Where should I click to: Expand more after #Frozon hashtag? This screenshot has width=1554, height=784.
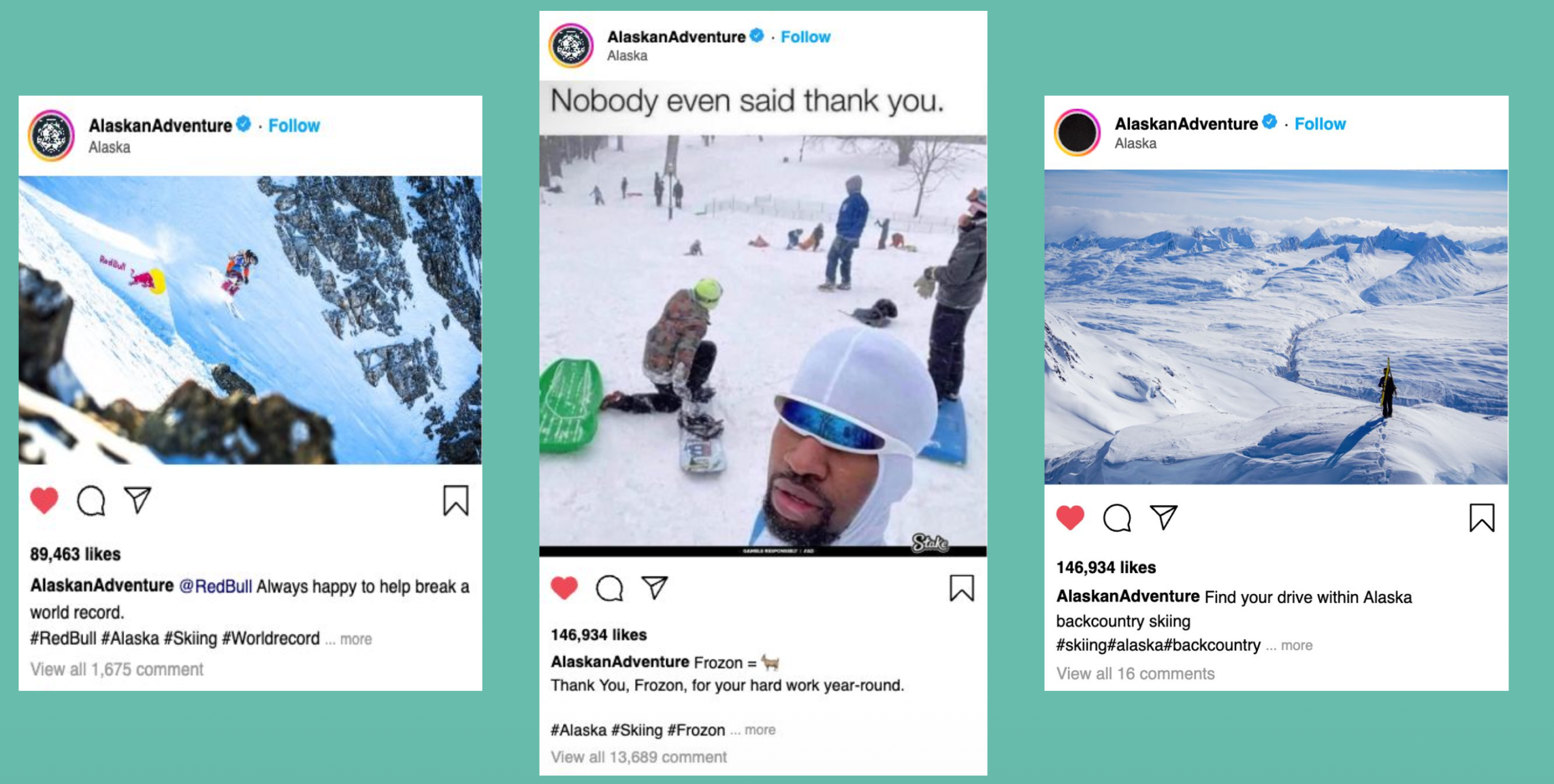click(x=760, y=730)
